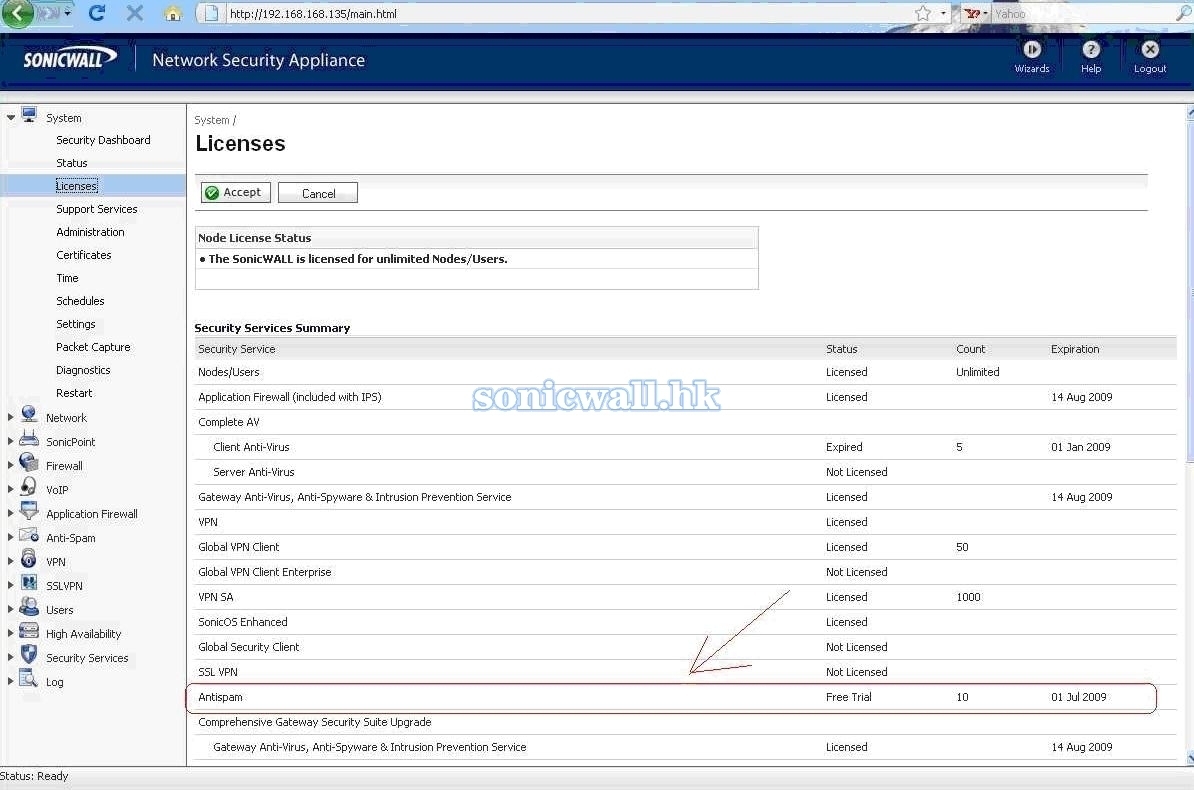Screen dimensions: 1194x790
Task: Expand the Firewall tree section
Action: [x=11, y=465]
